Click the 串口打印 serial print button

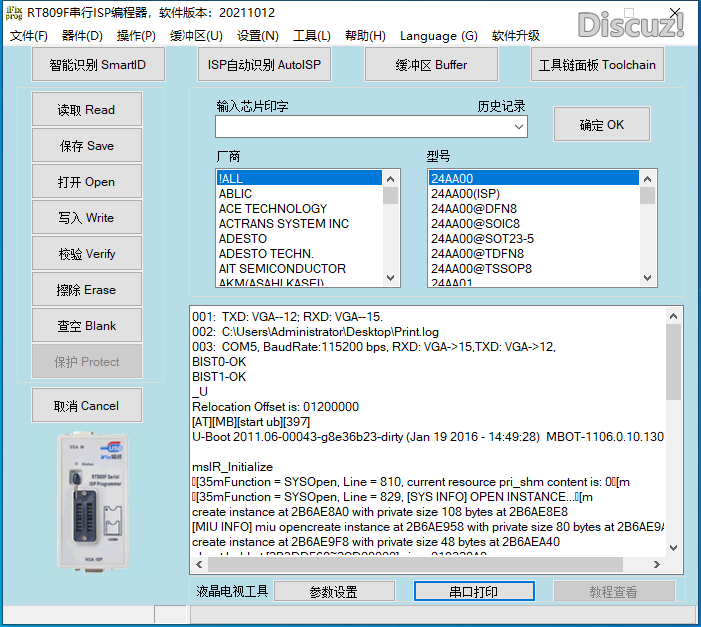click(472, 592)
